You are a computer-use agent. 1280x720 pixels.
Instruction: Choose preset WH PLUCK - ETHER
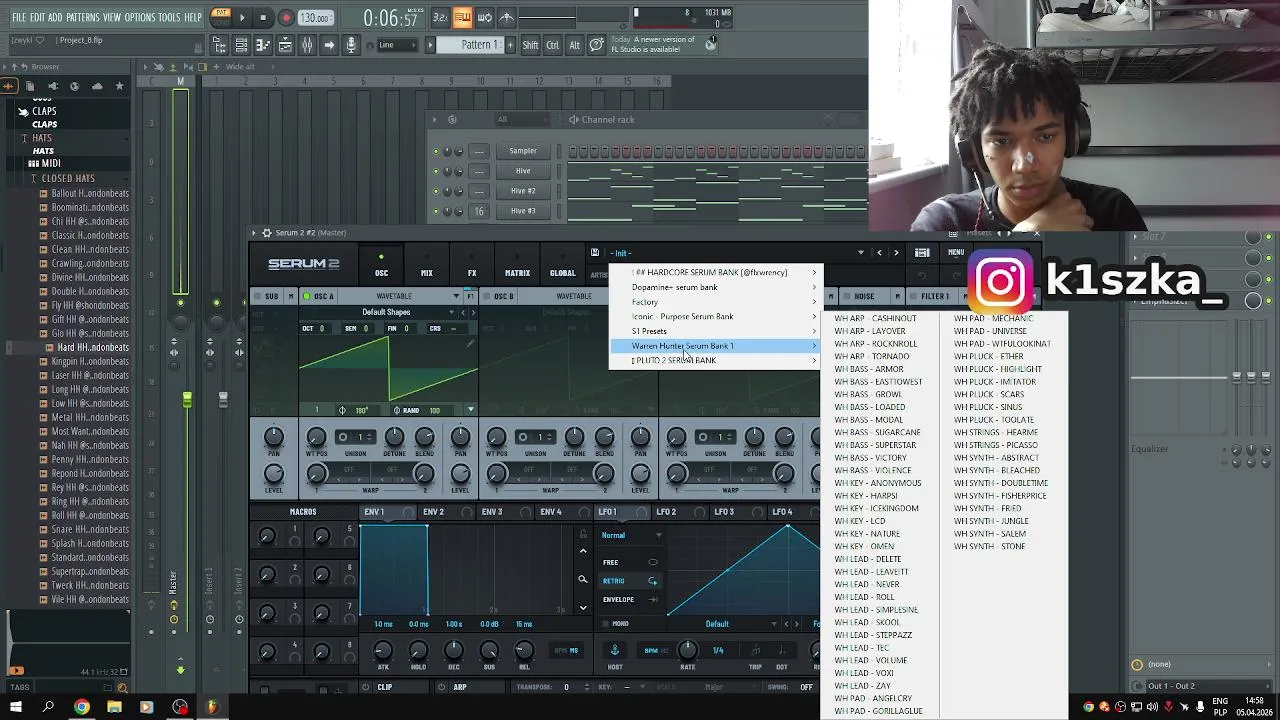pyautogui.click(x=989, y=357)
